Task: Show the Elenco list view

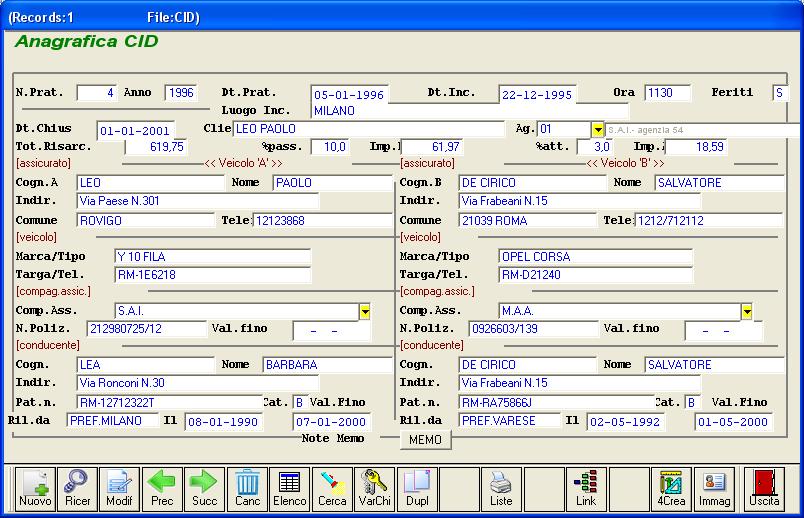Action: point(290,489)
